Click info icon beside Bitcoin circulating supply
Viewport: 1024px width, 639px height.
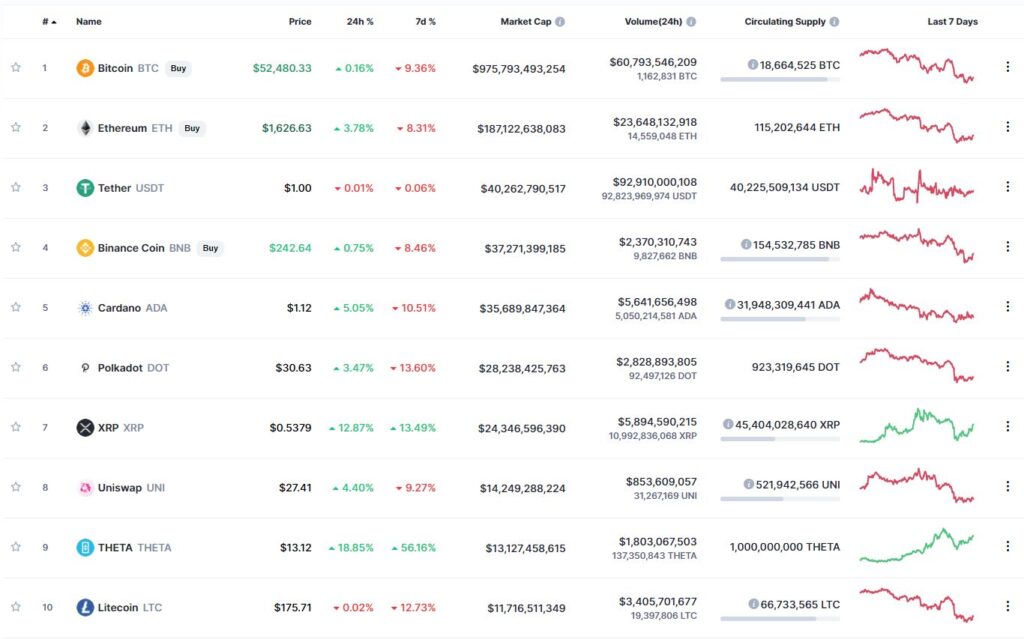click(x=752, y=65)
